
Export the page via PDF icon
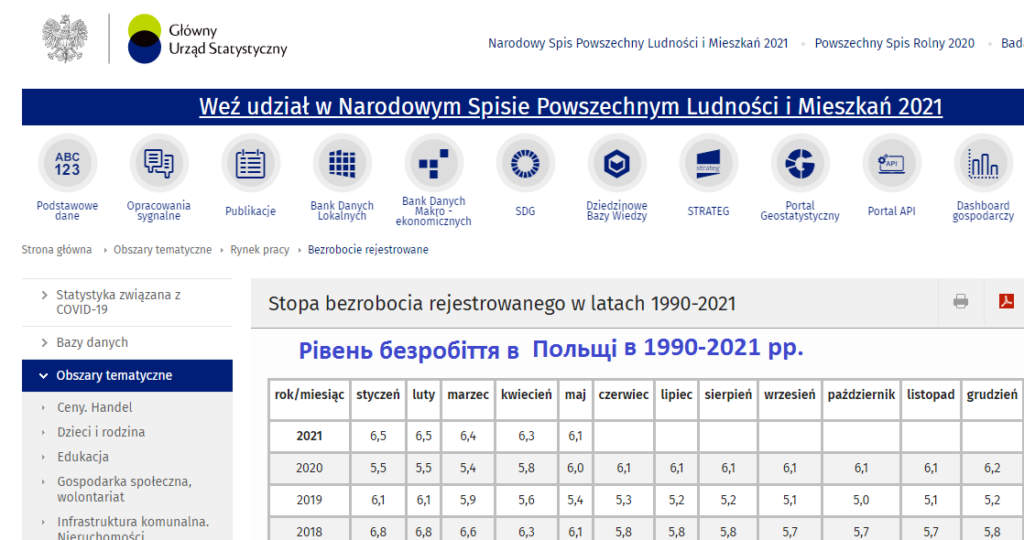tap(1006, 301)
